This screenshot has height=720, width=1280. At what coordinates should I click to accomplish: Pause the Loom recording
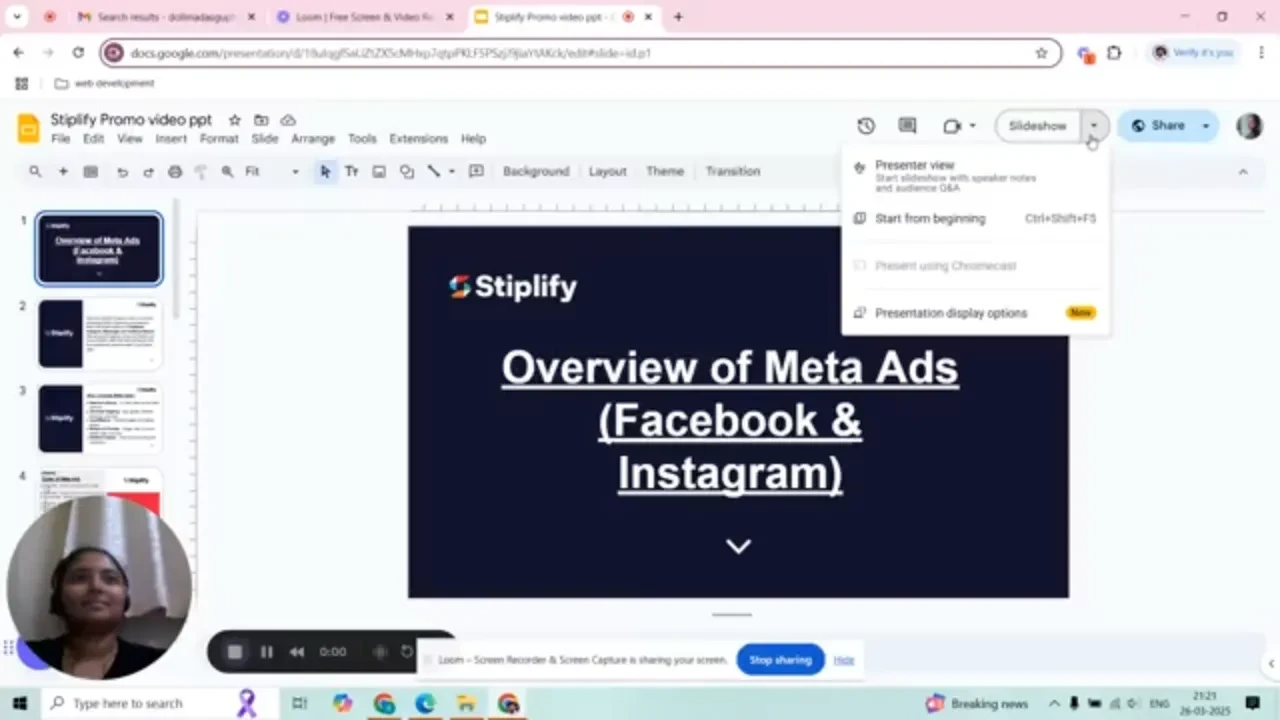click(x=267, y=652)
